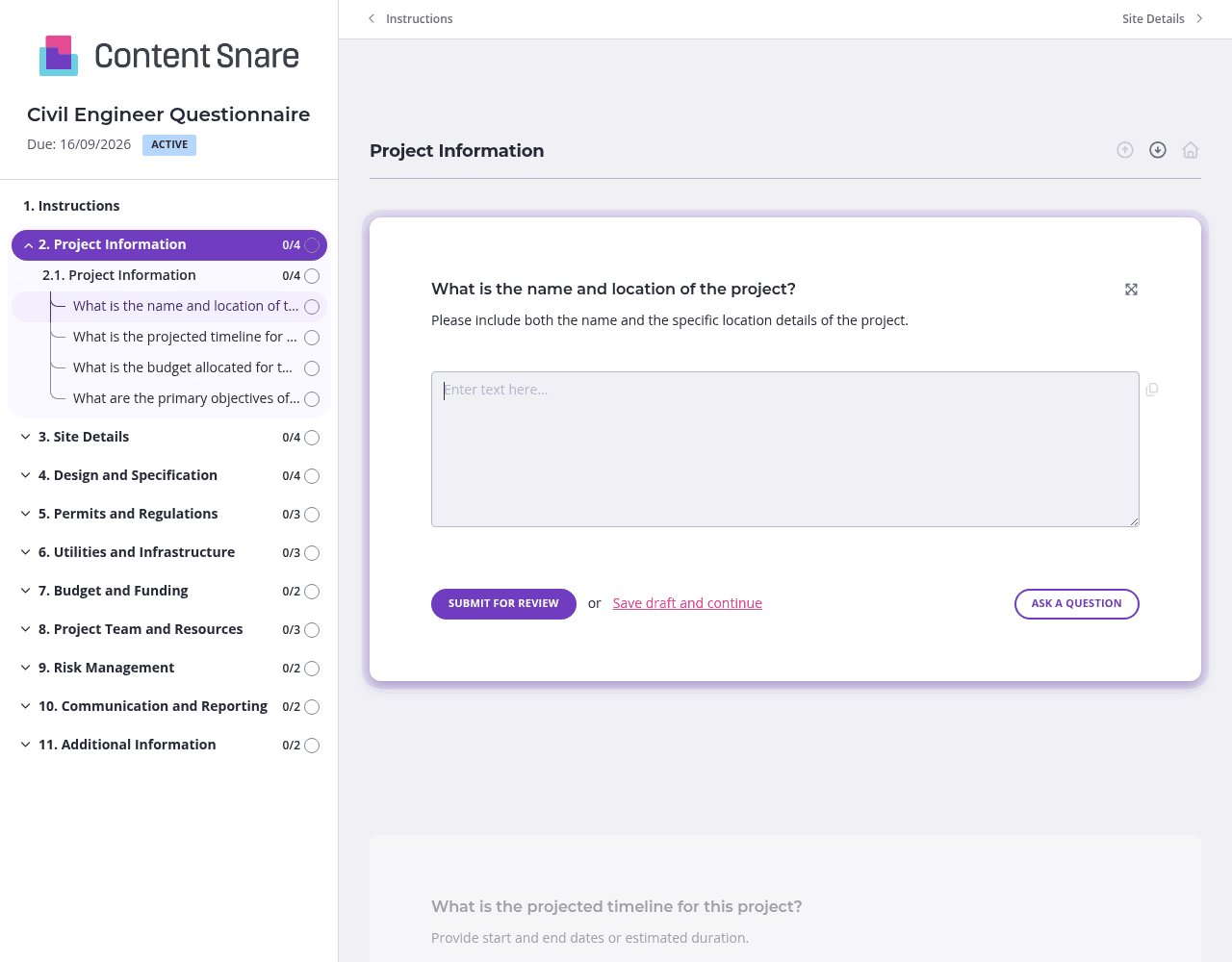The height and width of the screenshot is (962, 1232).
Task: Expand the 7. Budget and Funding section
Action: click(x=26, y=591)
